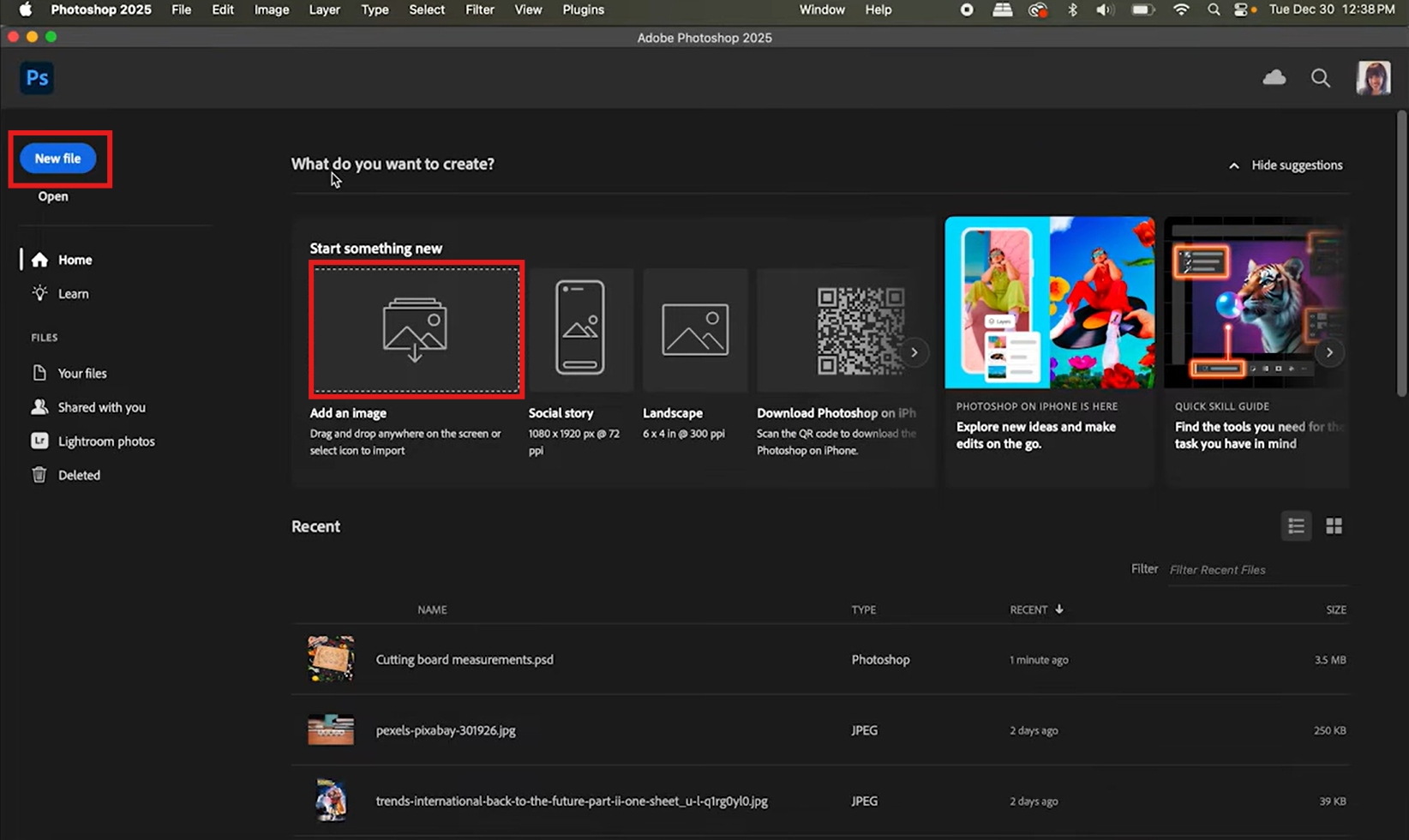Screen dimensions: 1409x840
Task: Open the Layer menu
Action: click(324, 9)
